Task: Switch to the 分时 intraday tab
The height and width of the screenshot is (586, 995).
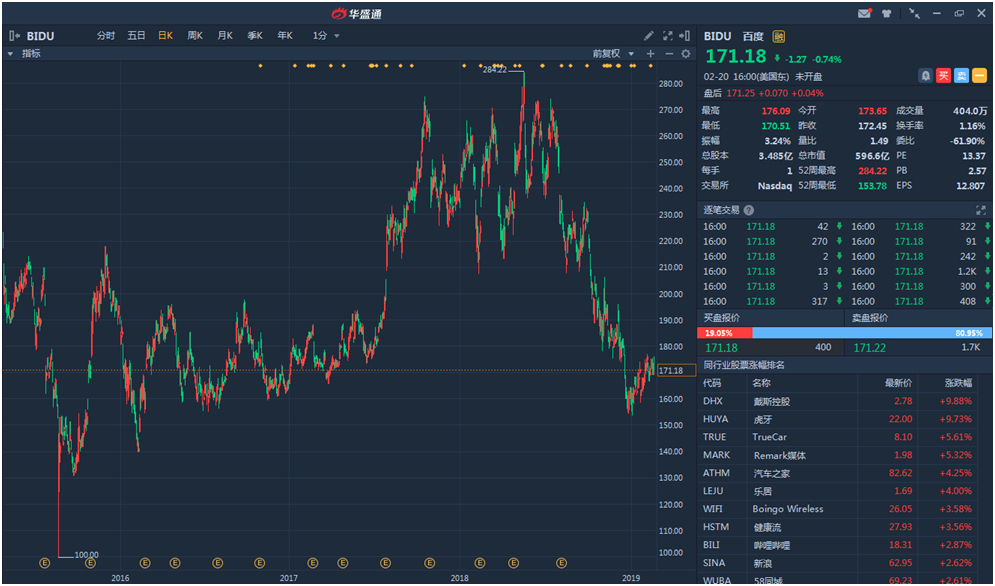Action: pos(106,36)
